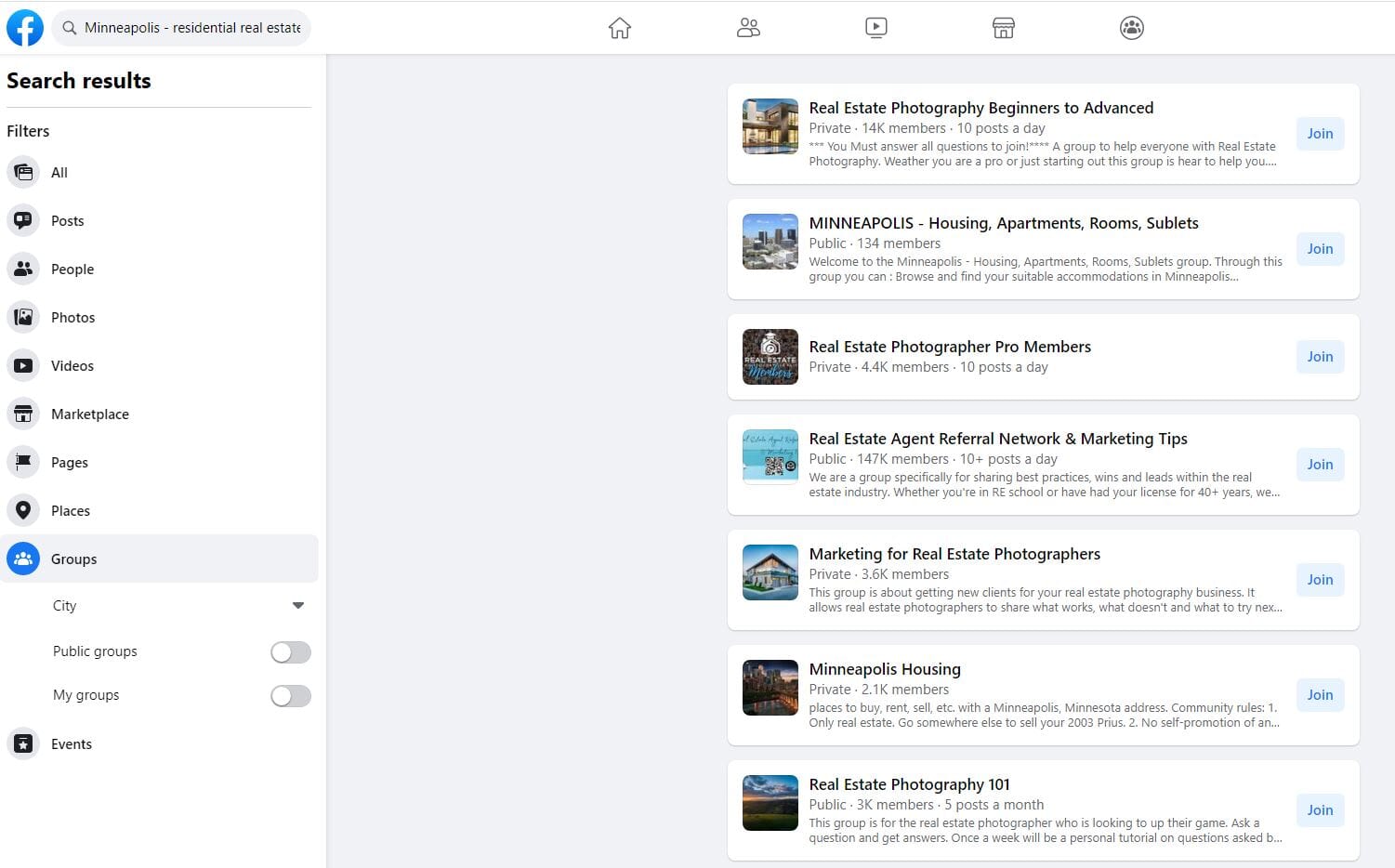Open Marketing for Real Estate Photographers thumbnail
The width and height of the screenshot is (1395, 868).
coord(770,572)
